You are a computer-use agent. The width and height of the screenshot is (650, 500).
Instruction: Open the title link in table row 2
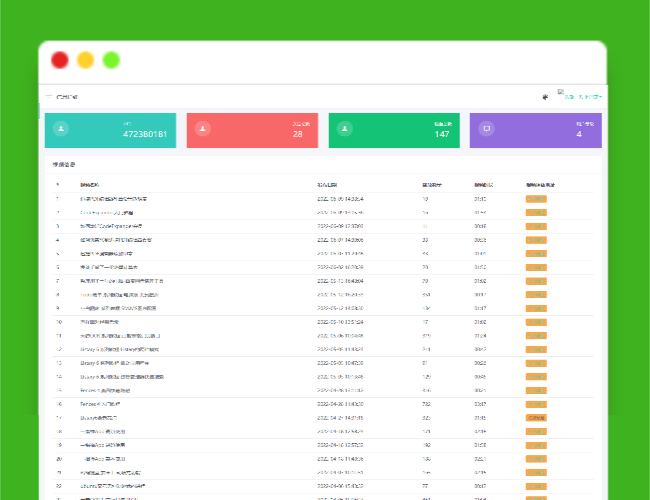[x=106, y=213]
